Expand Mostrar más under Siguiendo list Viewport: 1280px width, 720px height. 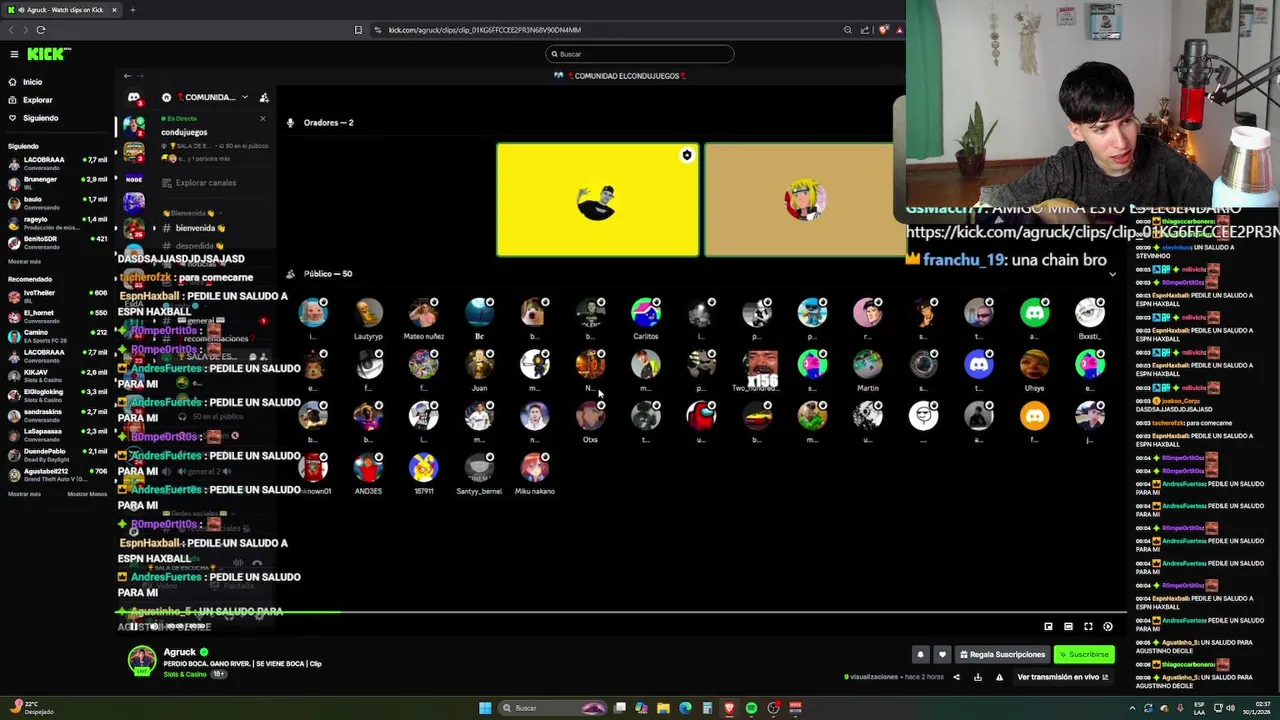tap(24, 262)
